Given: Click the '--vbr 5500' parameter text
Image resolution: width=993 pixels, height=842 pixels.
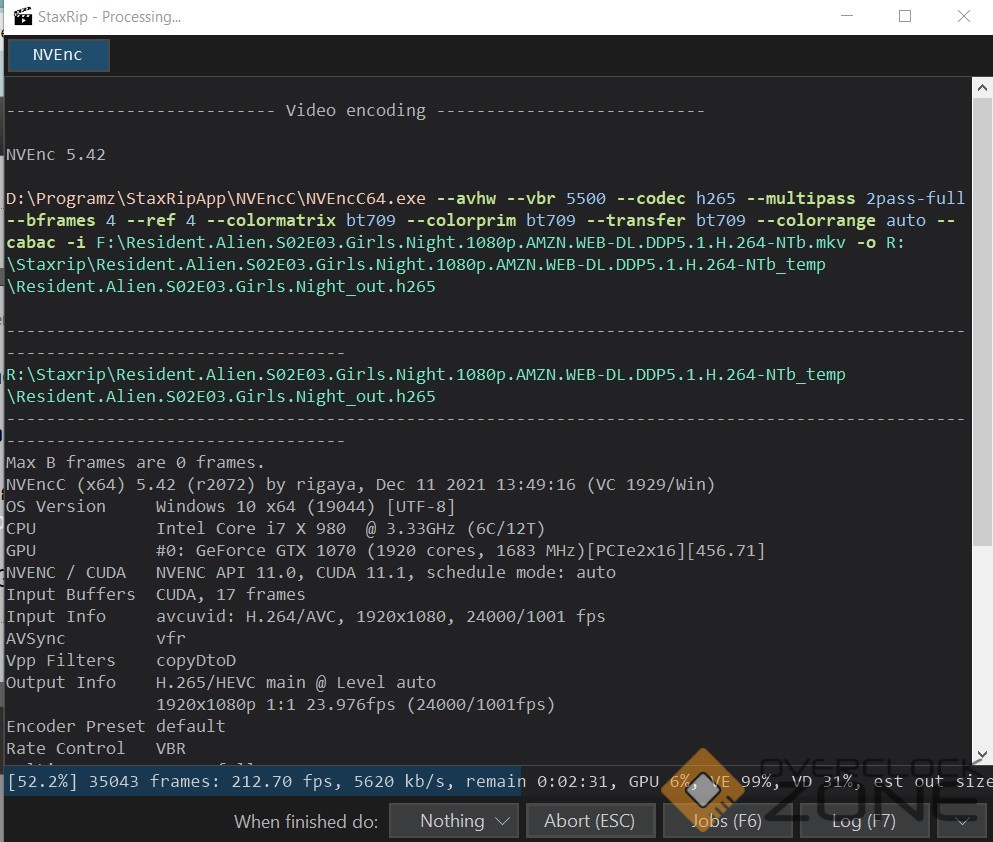Looking at the screenshot, I should tap(556, 198).
